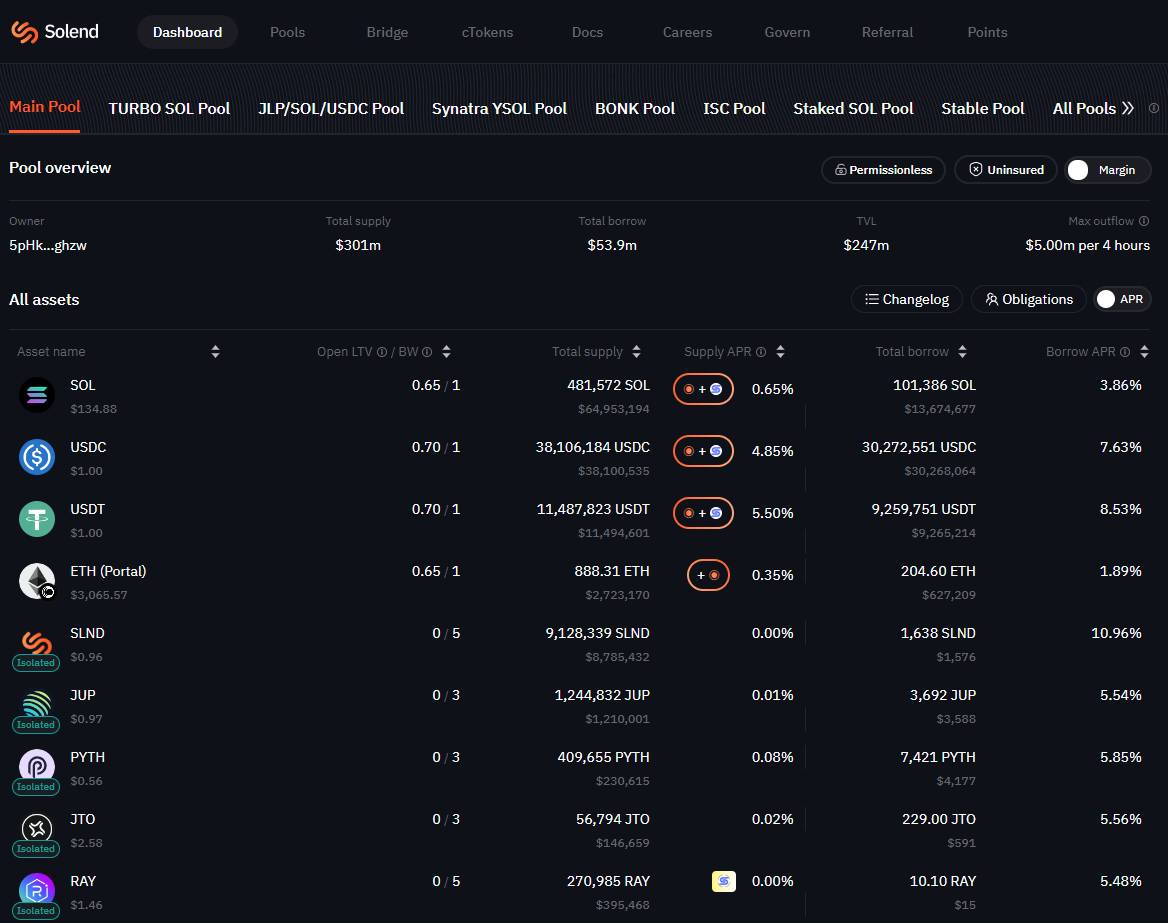
Task: Sort by Total borrow column
Action: 962,352
